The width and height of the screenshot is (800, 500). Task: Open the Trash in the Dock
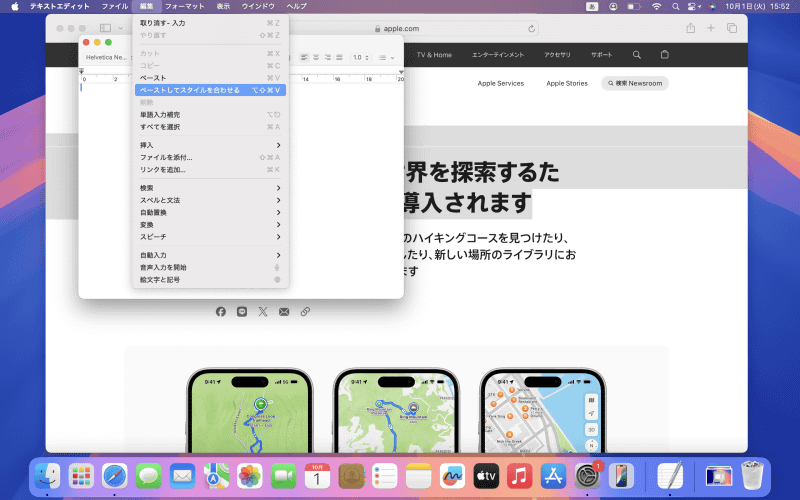(x=752, y=476)
